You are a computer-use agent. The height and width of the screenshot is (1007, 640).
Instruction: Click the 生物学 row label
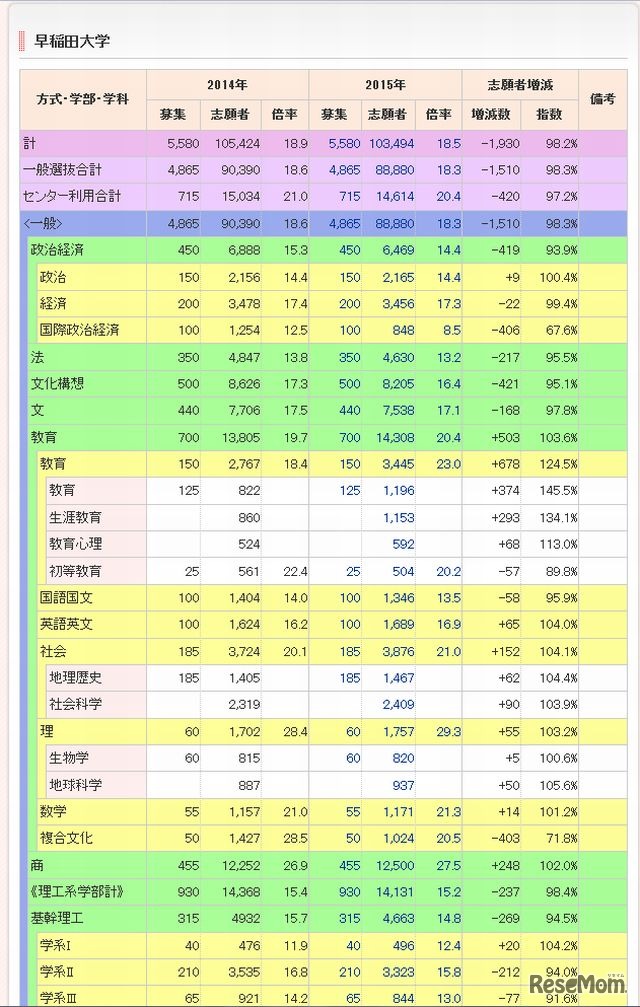click(x=69, y=758)
